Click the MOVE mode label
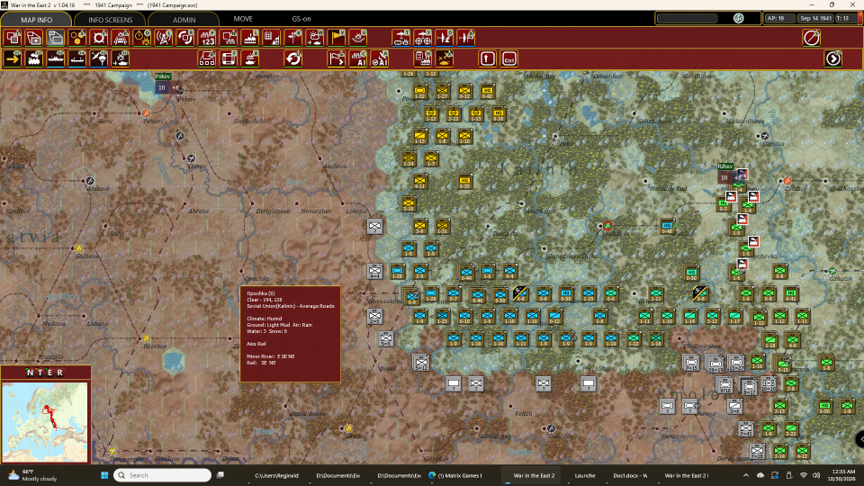This screenshot has height=486, width=864. click(243, 19)
